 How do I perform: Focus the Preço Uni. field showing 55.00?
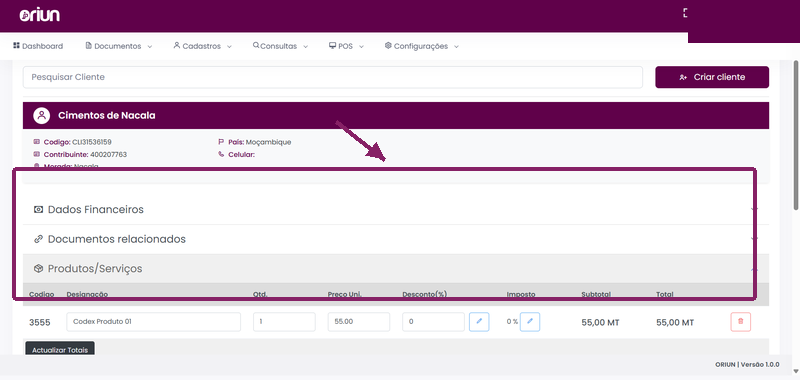(x=359, y=322)
